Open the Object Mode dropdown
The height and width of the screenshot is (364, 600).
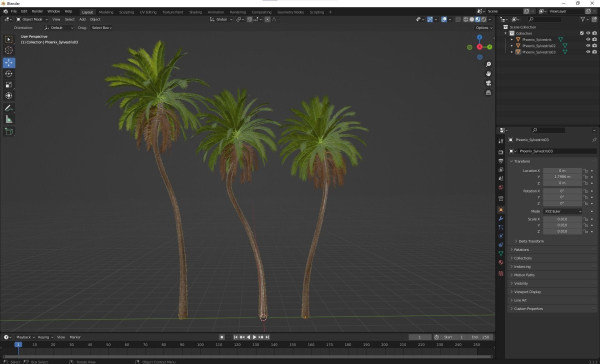pos(32,19)
